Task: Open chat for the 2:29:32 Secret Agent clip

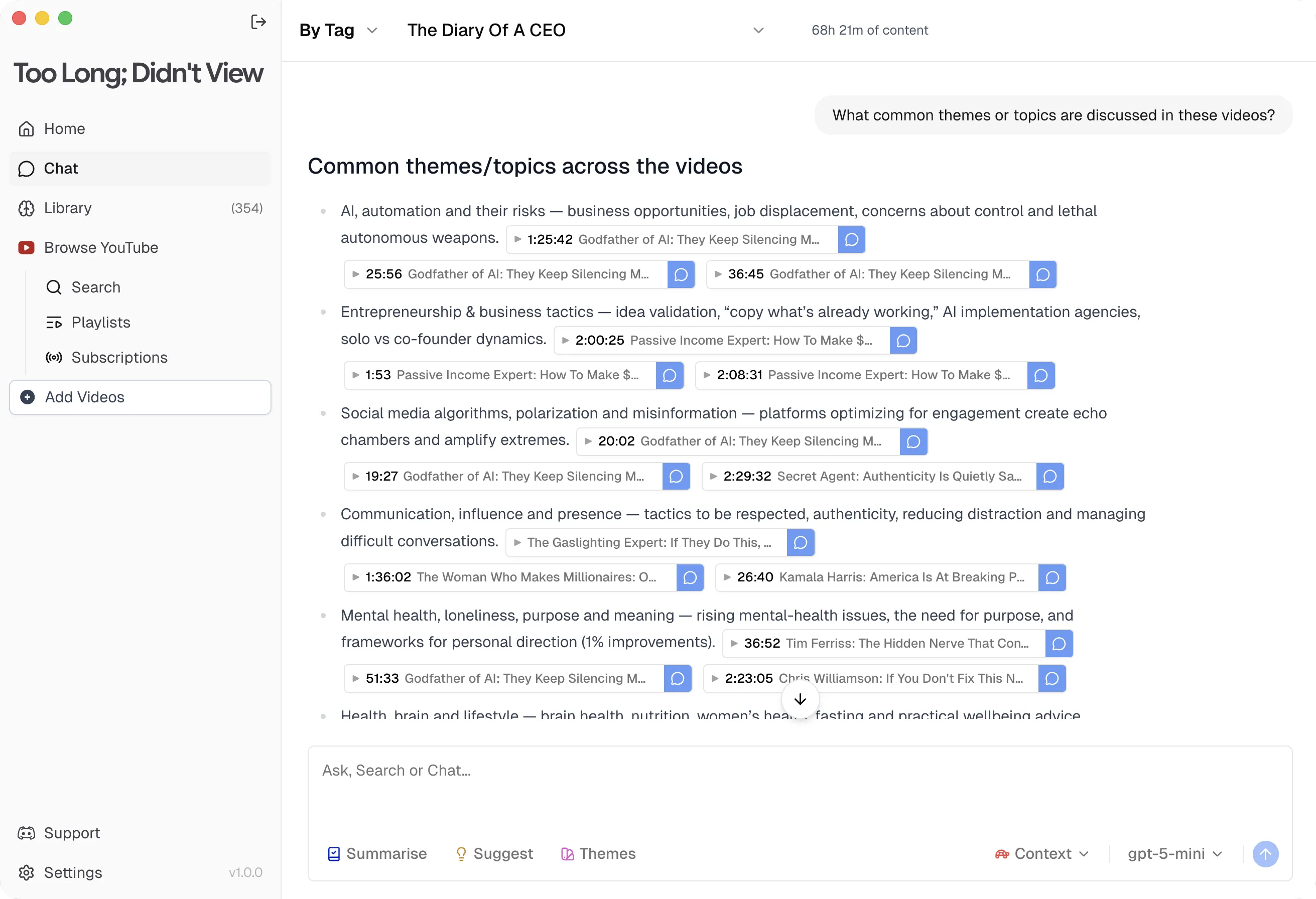Action: (x=1050, y=476)
